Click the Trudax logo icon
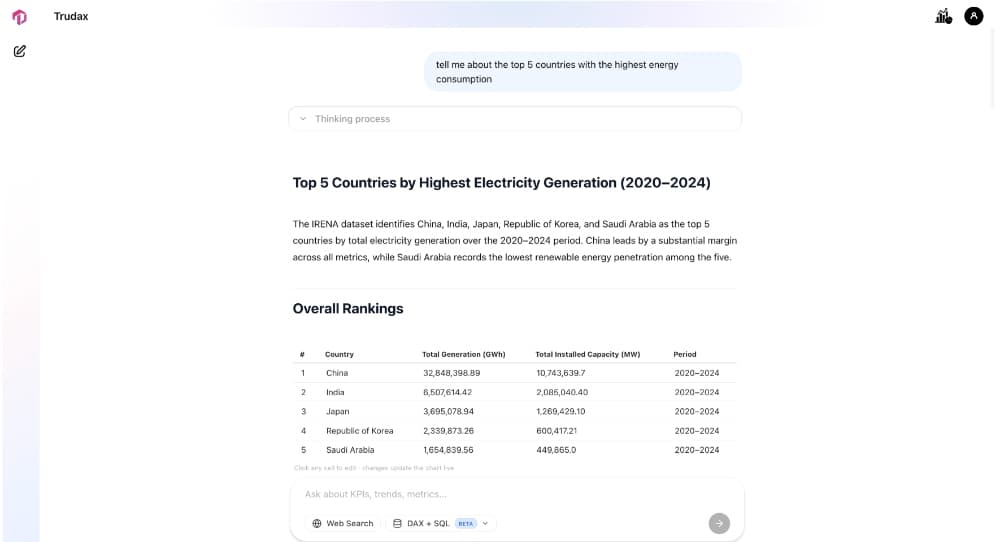Image resolution: width=1000 pixels, height=542 pixels. [20, 17]
